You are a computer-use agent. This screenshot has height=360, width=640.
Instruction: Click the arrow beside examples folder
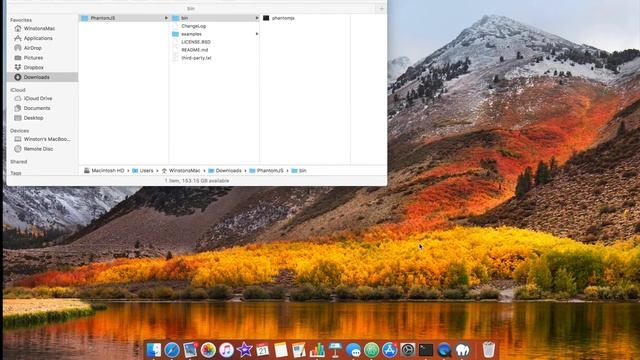tap(257, 34)
